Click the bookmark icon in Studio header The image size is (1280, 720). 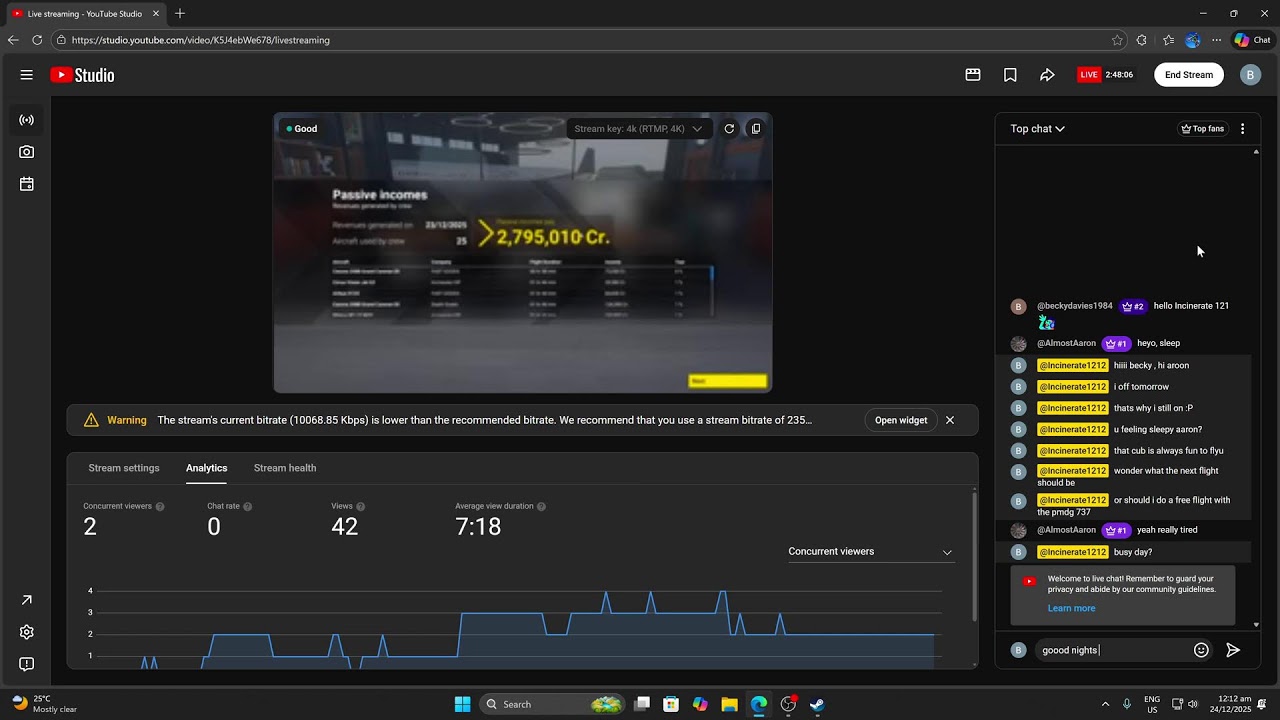(x=1010, y=75)
